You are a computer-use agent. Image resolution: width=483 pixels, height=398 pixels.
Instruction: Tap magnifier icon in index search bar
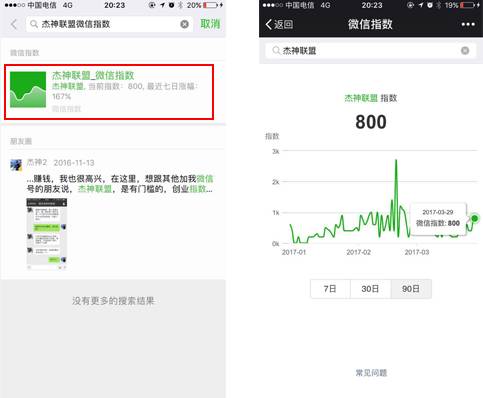click(x=276, y=50)
